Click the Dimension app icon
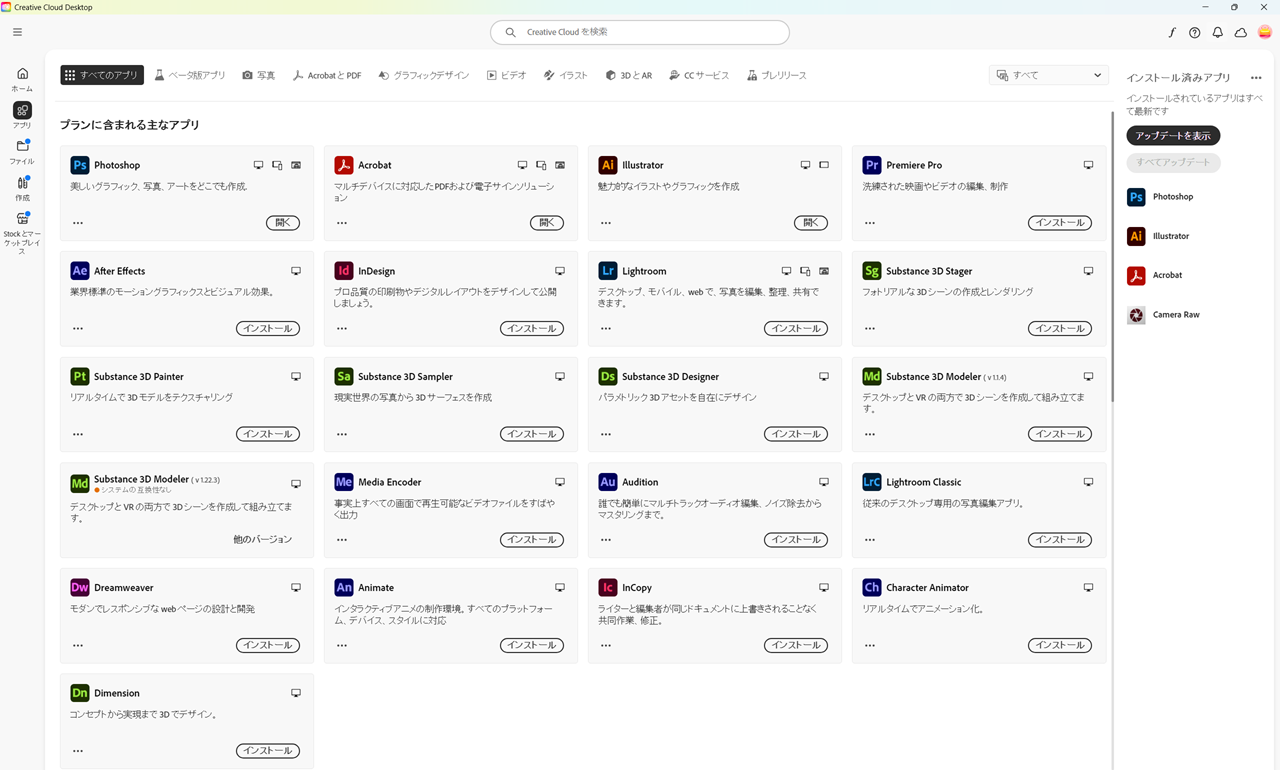 (80, 693)
